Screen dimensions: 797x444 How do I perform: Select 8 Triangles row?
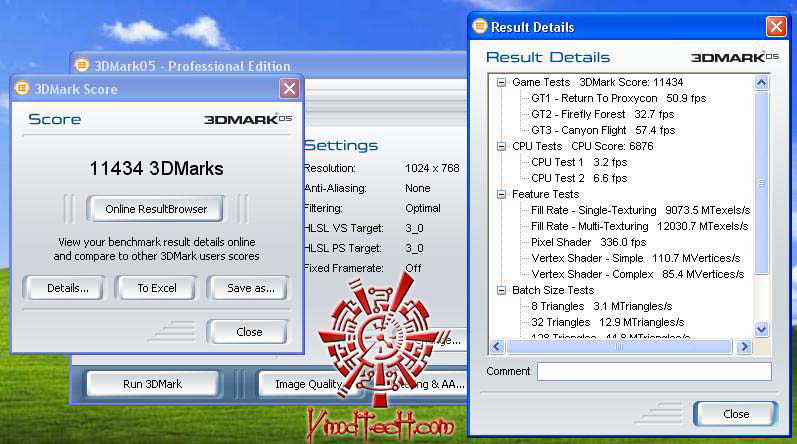[x=601, y=306]
